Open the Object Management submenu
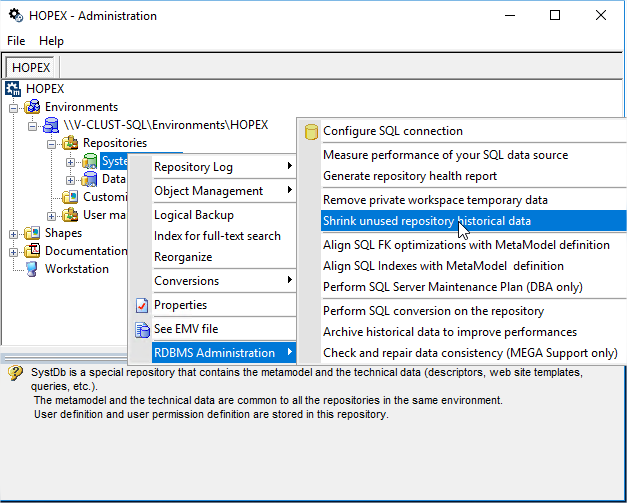This screenshot has width=627, height=503. (220, 191)
